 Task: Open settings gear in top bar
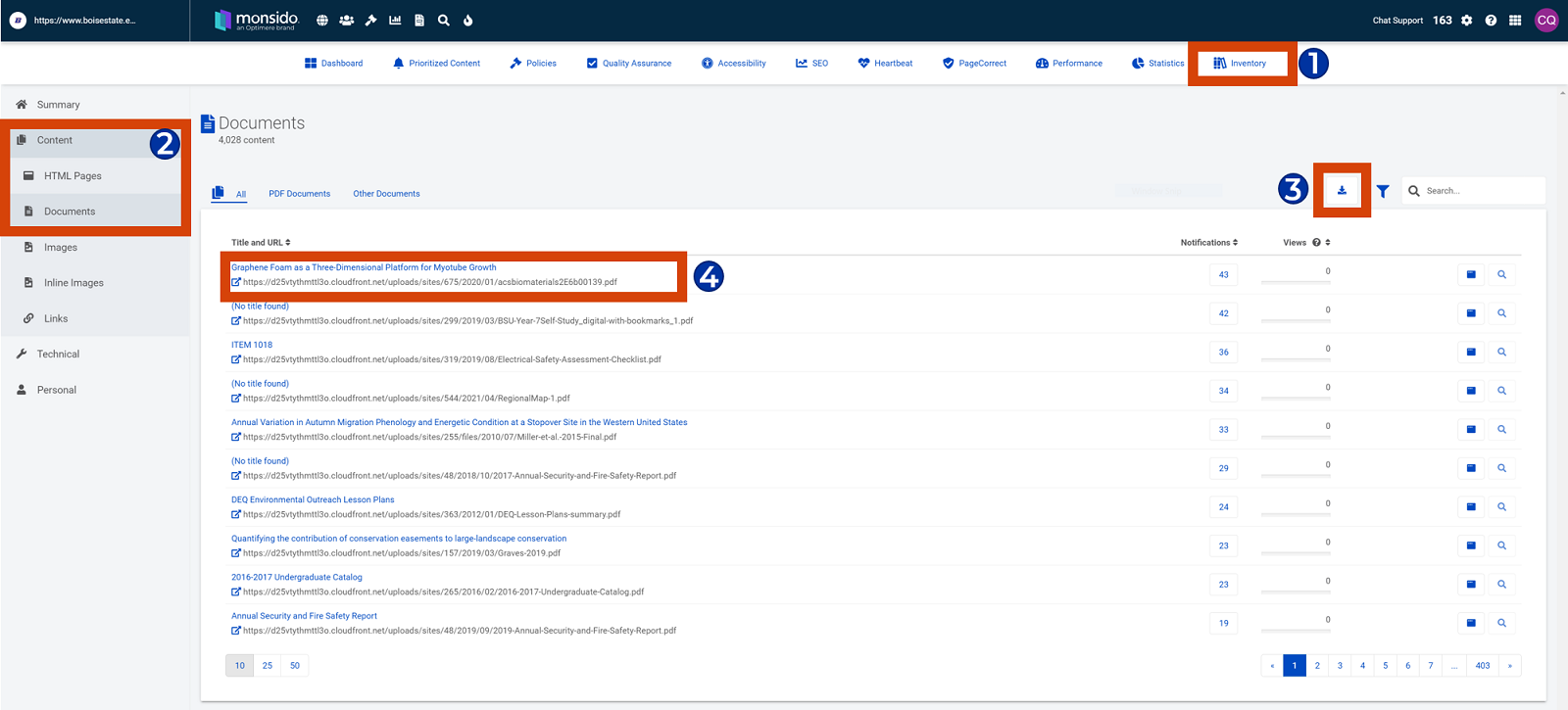[1467, 21]
